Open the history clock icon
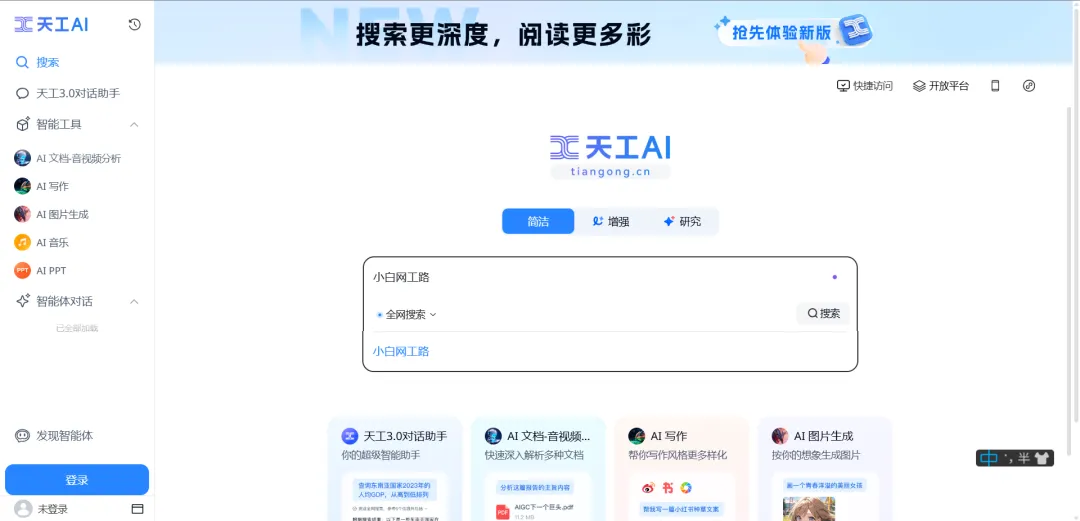 (135, 25)
